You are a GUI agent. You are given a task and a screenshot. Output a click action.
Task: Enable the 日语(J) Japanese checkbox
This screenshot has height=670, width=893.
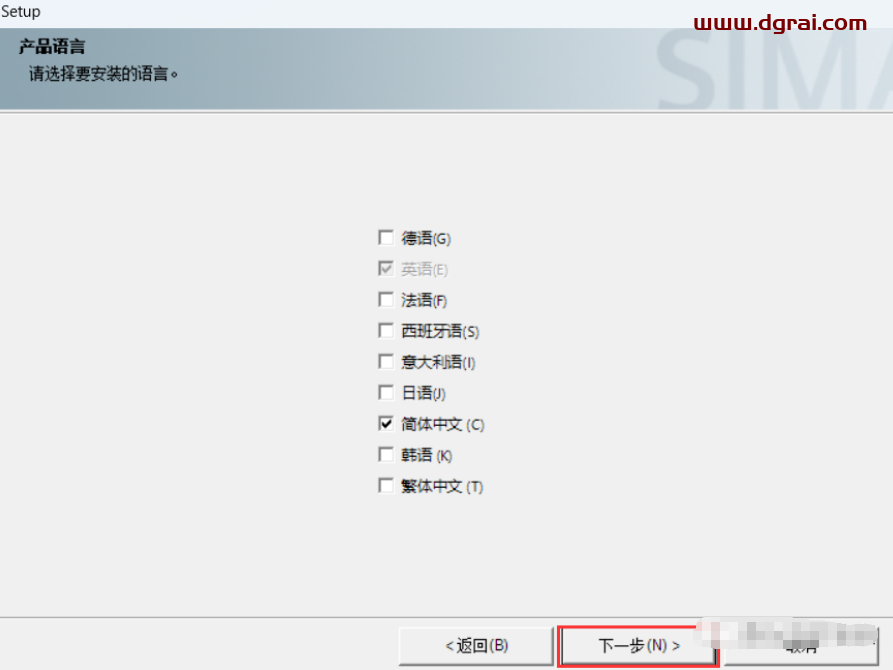click(385, 393)
